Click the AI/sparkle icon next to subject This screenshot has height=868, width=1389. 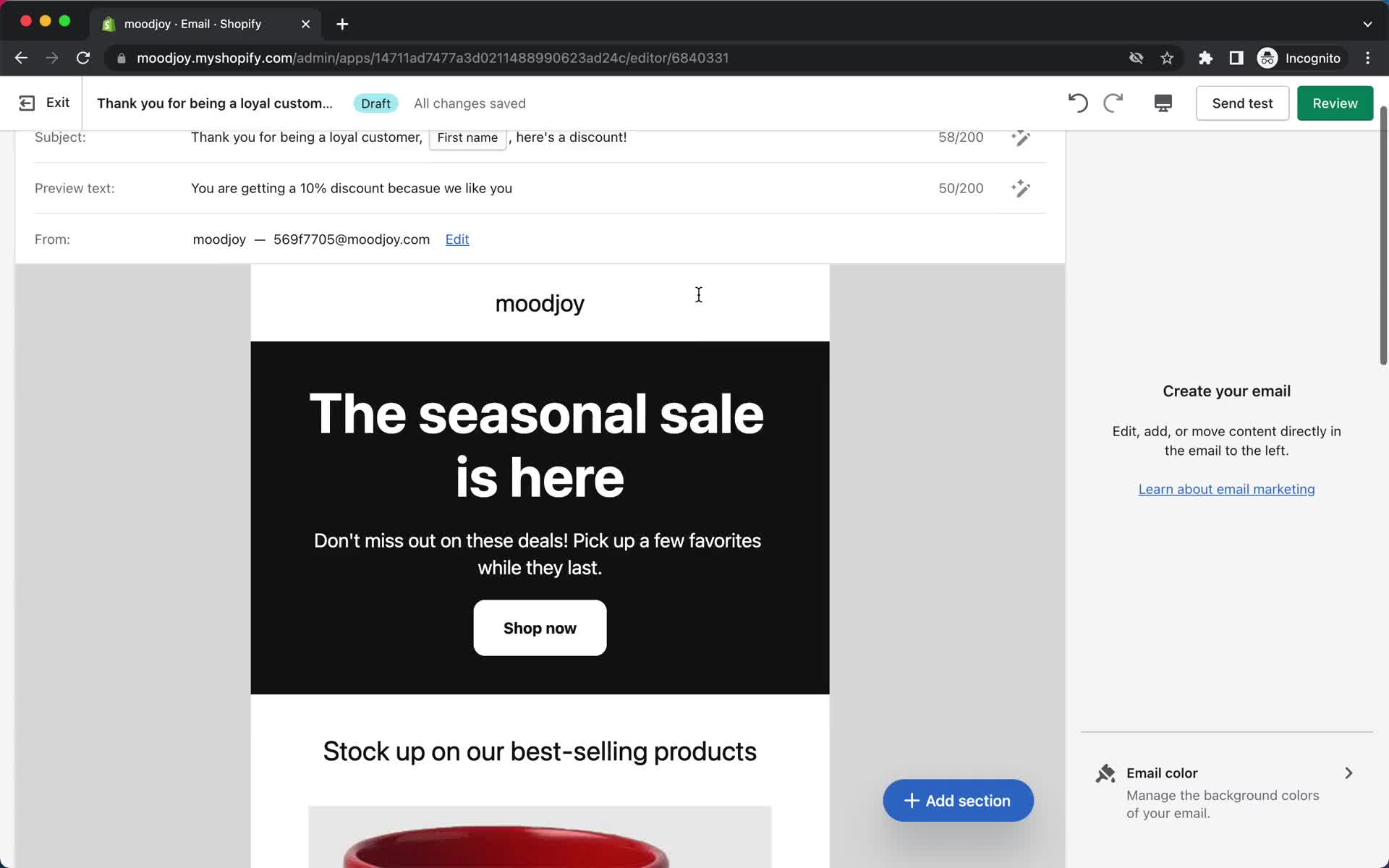pos(1020,137)
